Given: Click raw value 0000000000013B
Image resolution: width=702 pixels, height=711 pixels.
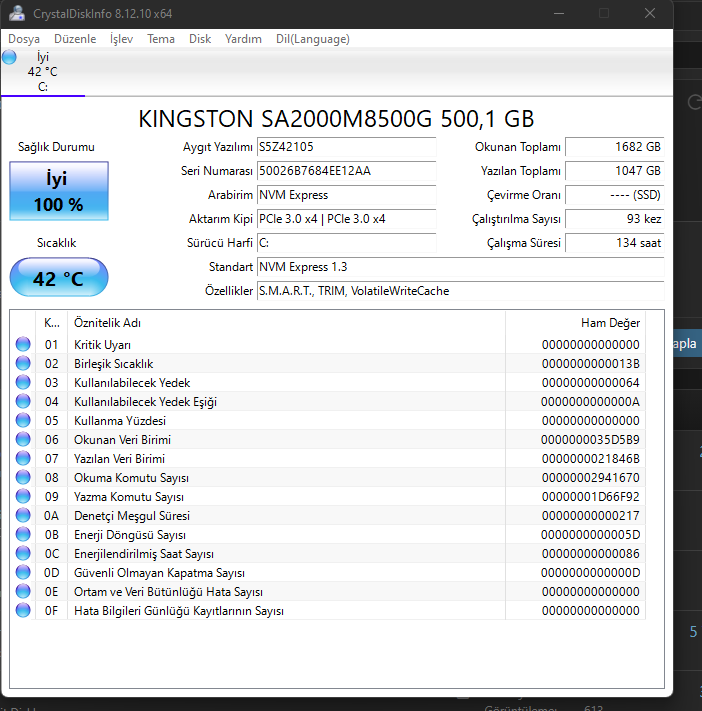Looking at the screenshot, I should [590, 364].
